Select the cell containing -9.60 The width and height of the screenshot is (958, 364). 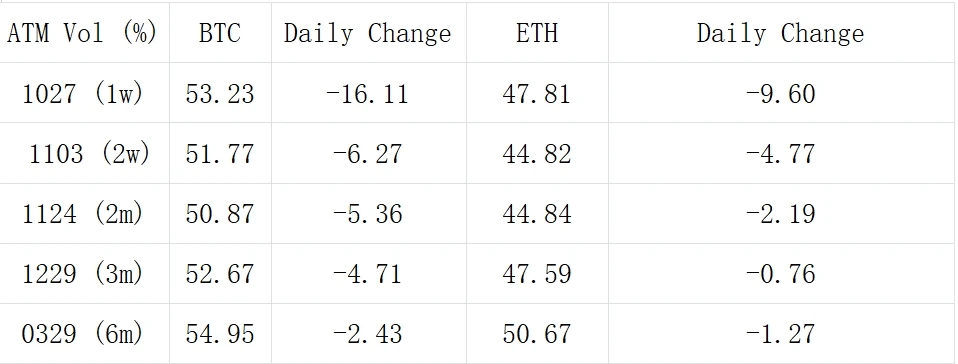(781, 93)
